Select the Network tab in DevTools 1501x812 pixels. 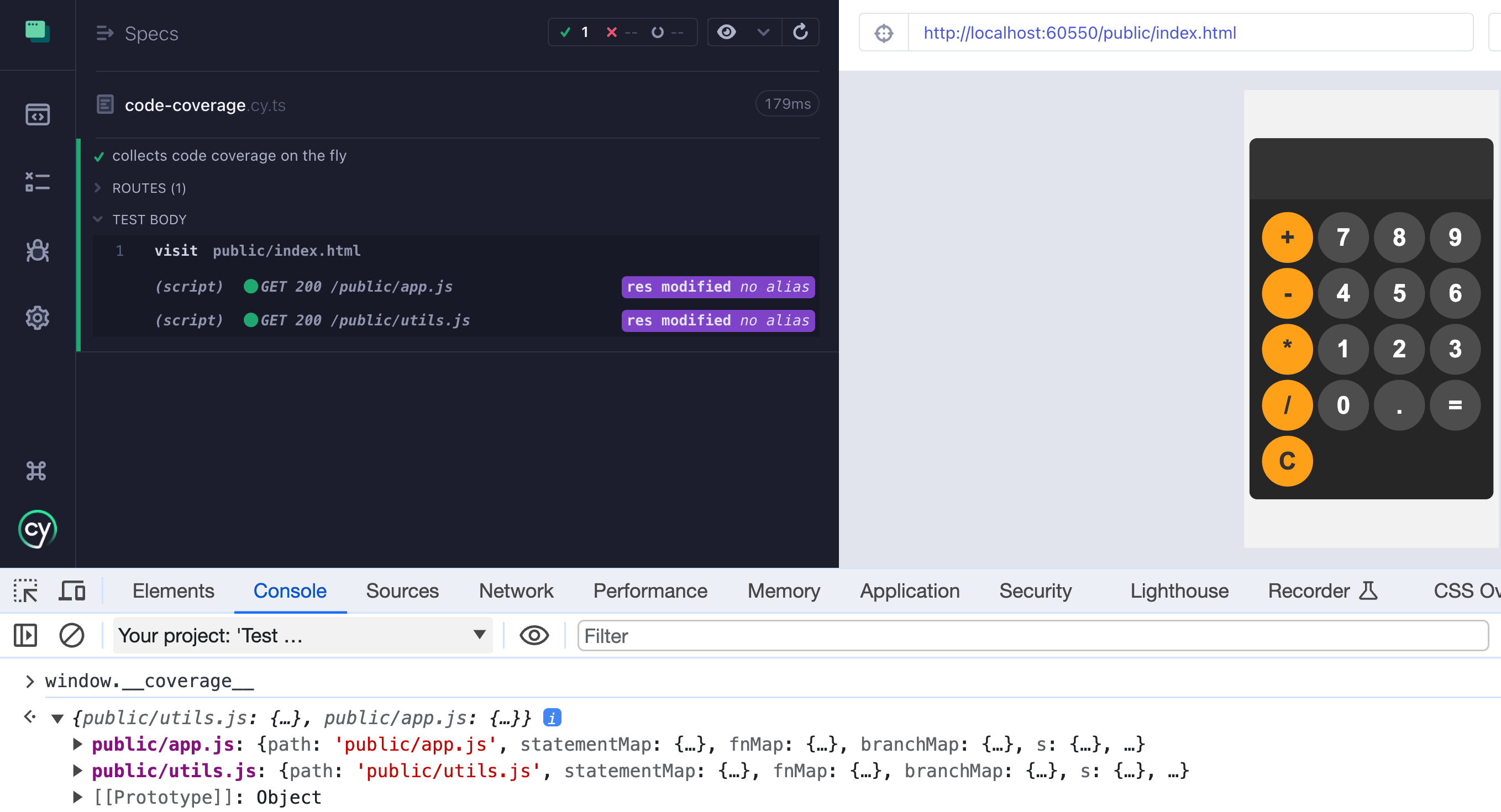coord(516,590)
